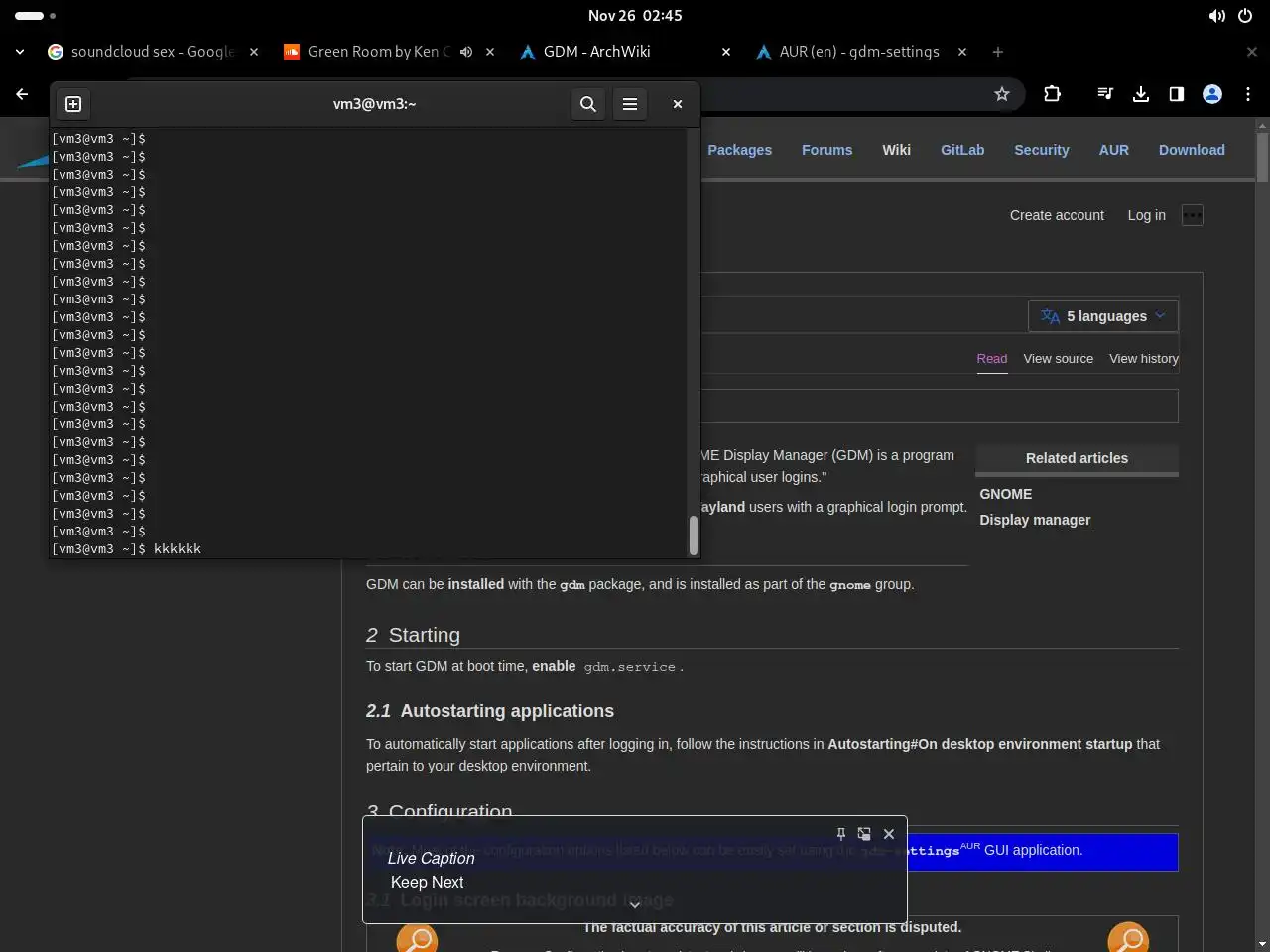The width and height of the screenshot is (1270, 952).
Task: Open tab search chevron in tab strip
Action: (x=20, y=52)
